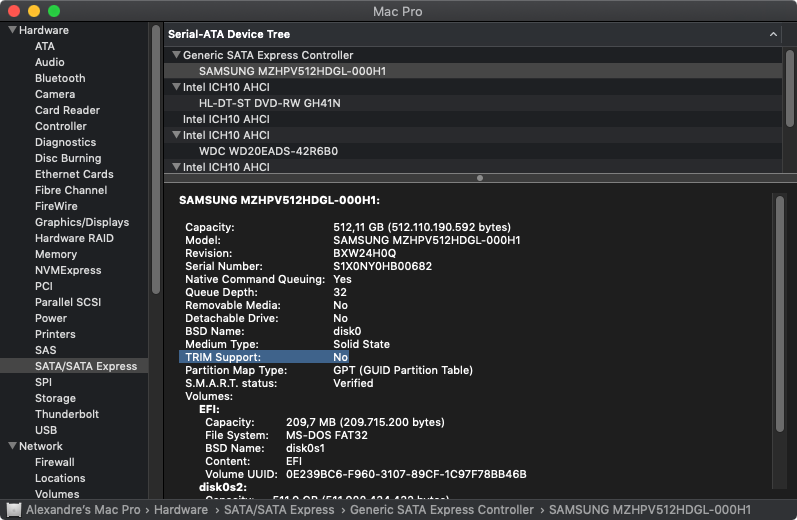Open Diagnostics in the sidebar

[65, 142]
